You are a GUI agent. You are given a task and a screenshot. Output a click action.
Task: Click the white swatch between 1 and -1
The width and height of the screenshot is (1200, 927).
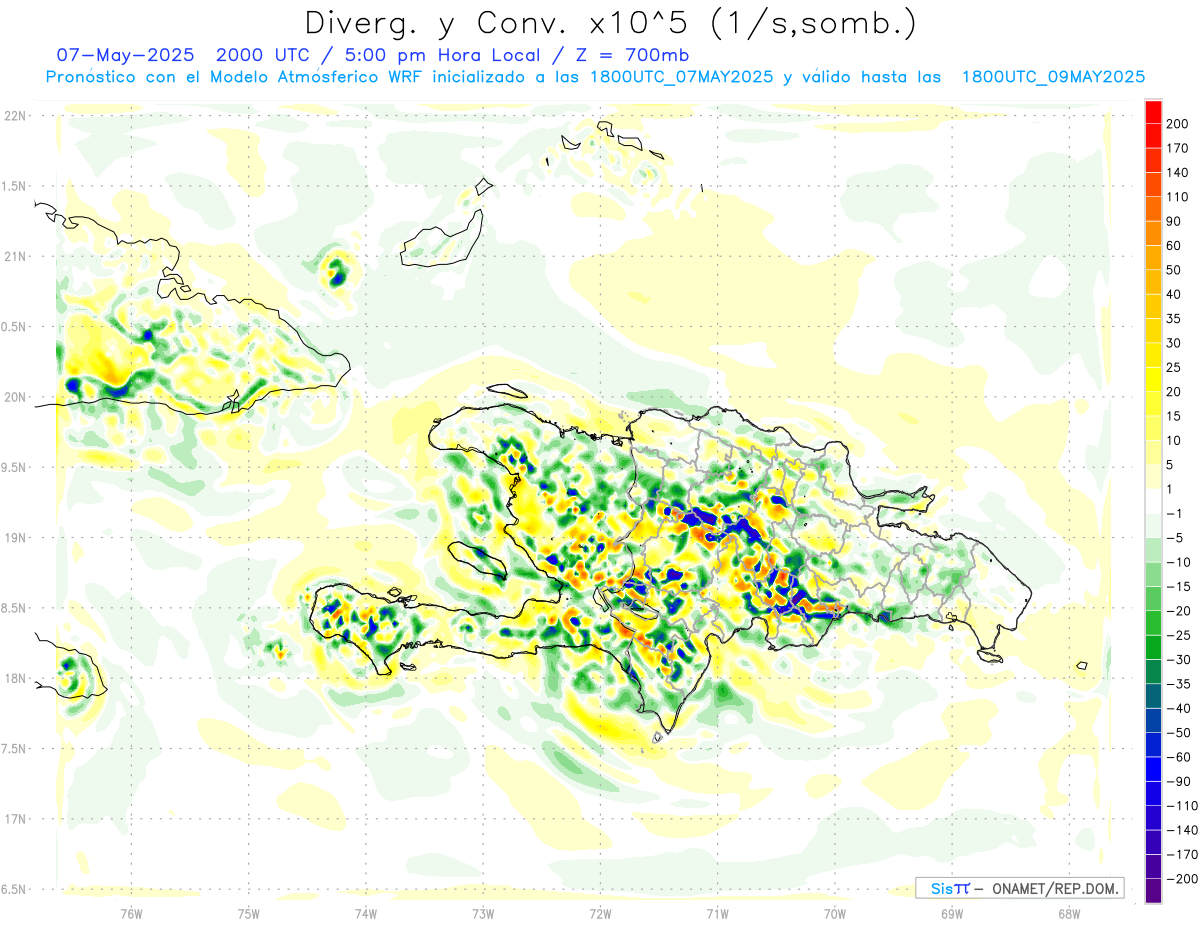click(1153, 501)
